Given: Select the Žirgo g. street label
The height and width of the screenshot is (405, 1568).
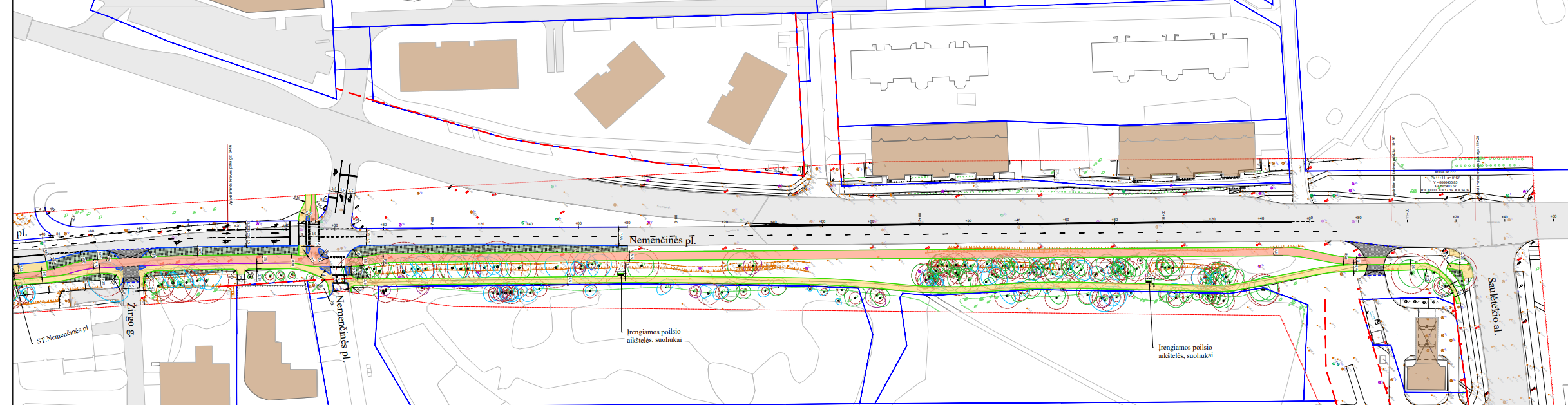Looking at the screenshot, I should 131,320.
